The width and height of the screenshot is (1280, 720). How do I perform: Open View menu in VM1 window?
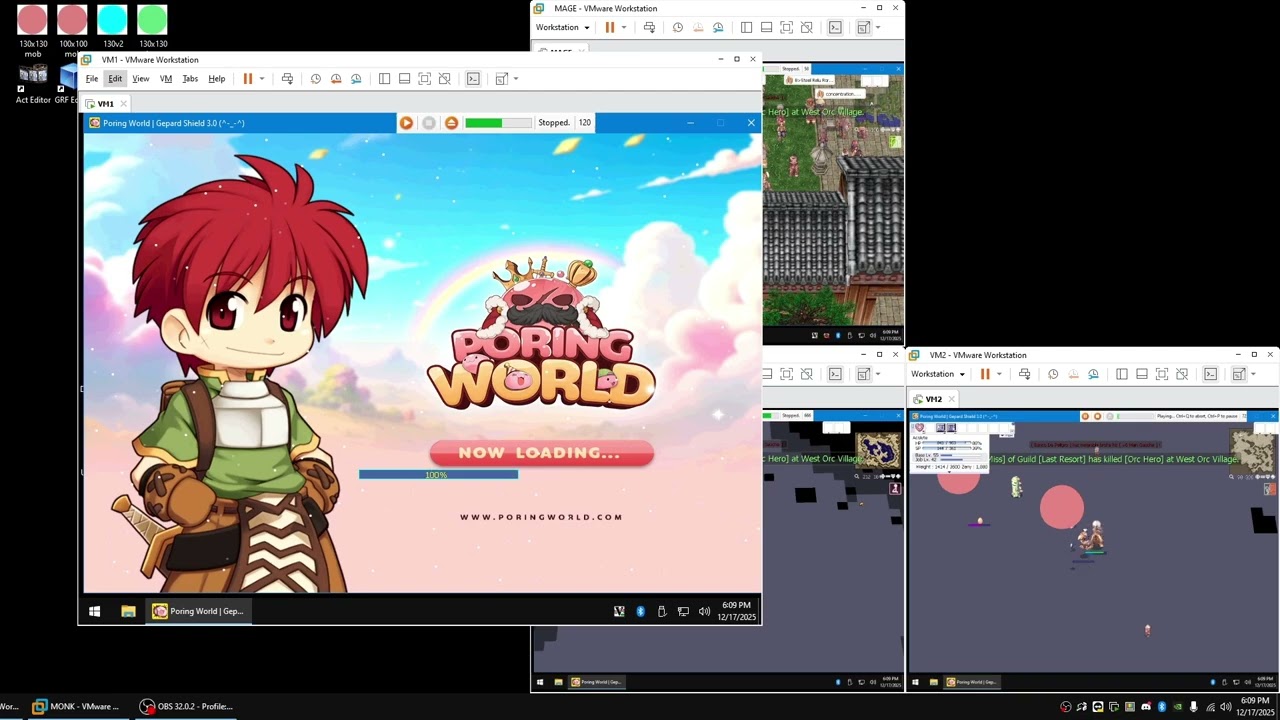pos(141,79)
